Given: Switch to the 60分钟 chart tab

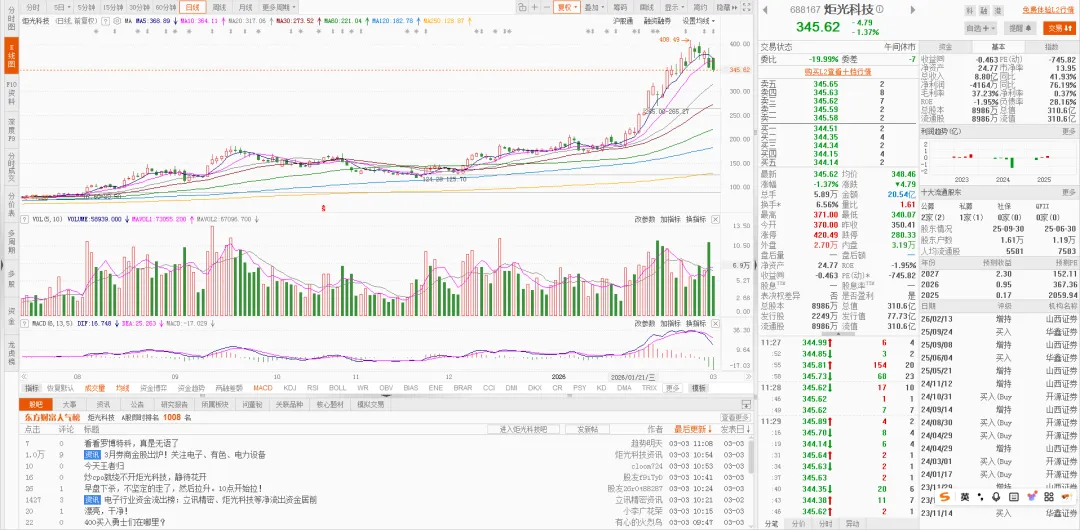Looking at the screenshot, I should (x=166, y=7).
